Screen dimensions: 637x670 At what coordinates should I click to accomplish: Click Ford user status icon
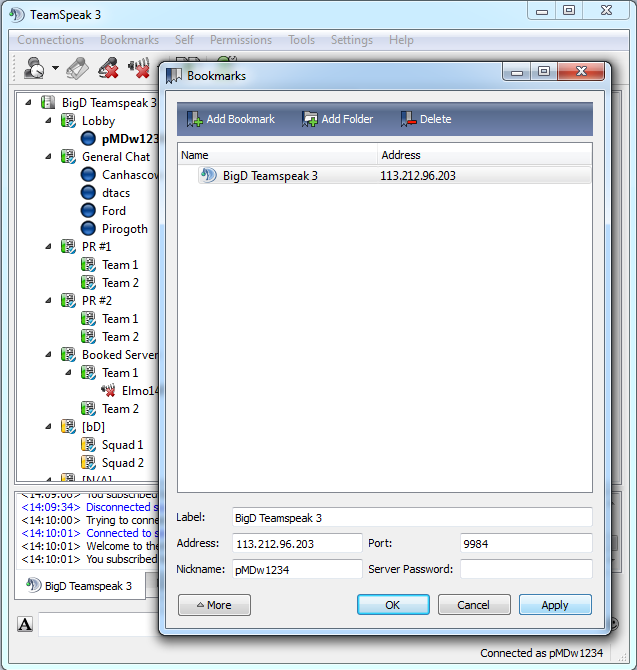click(88, 210)
